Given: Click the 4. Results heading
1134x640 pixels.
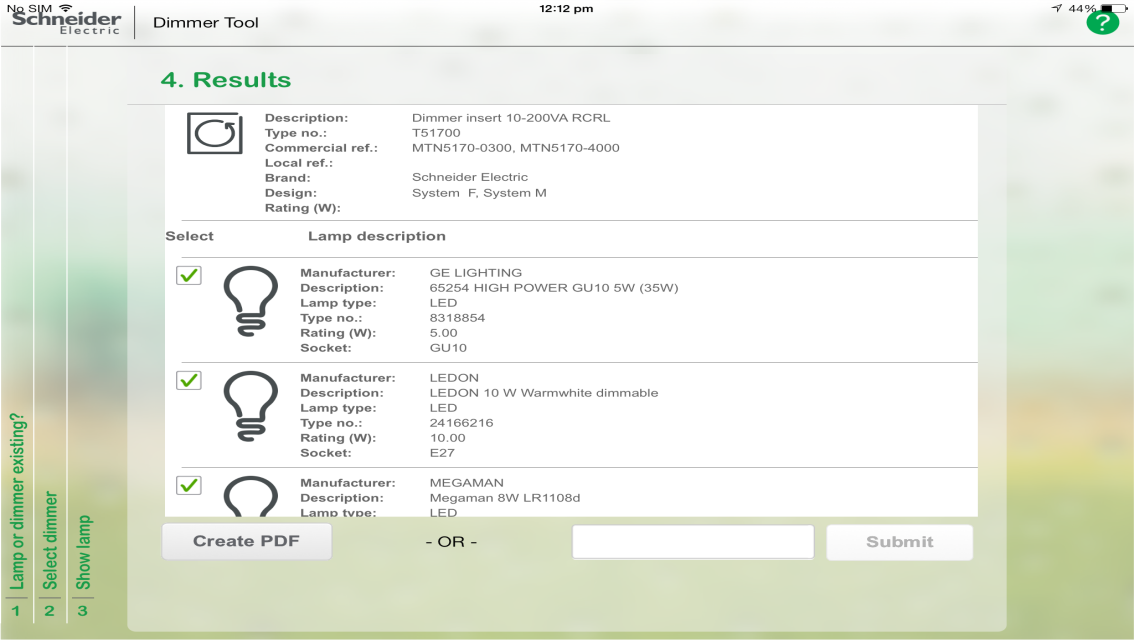Looking at the screenshot, I should click(x=226, y=80).
